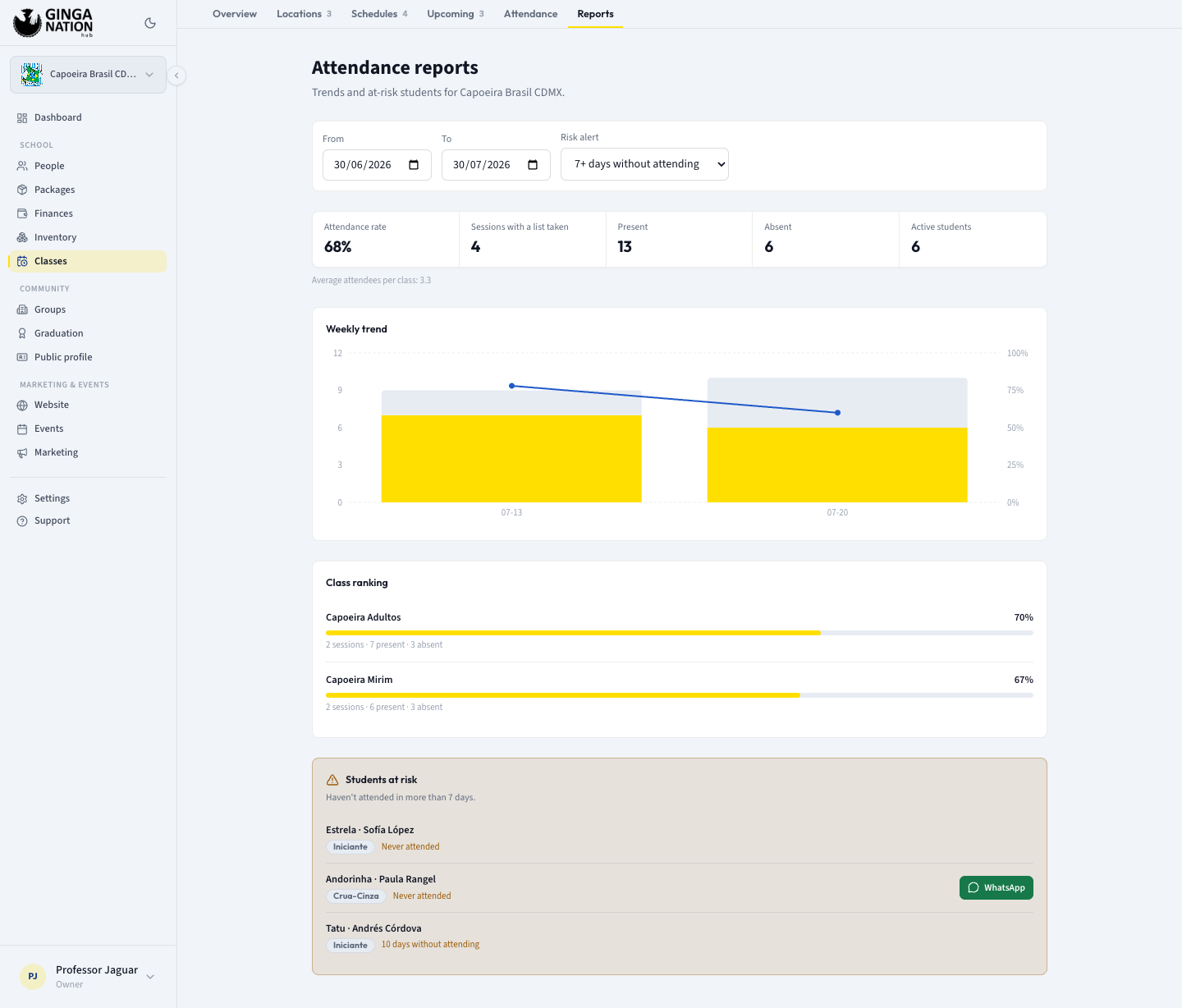Click the From date 30/06/2026 field
This screenshot has width=1182, height=1008.
[377, 165]
